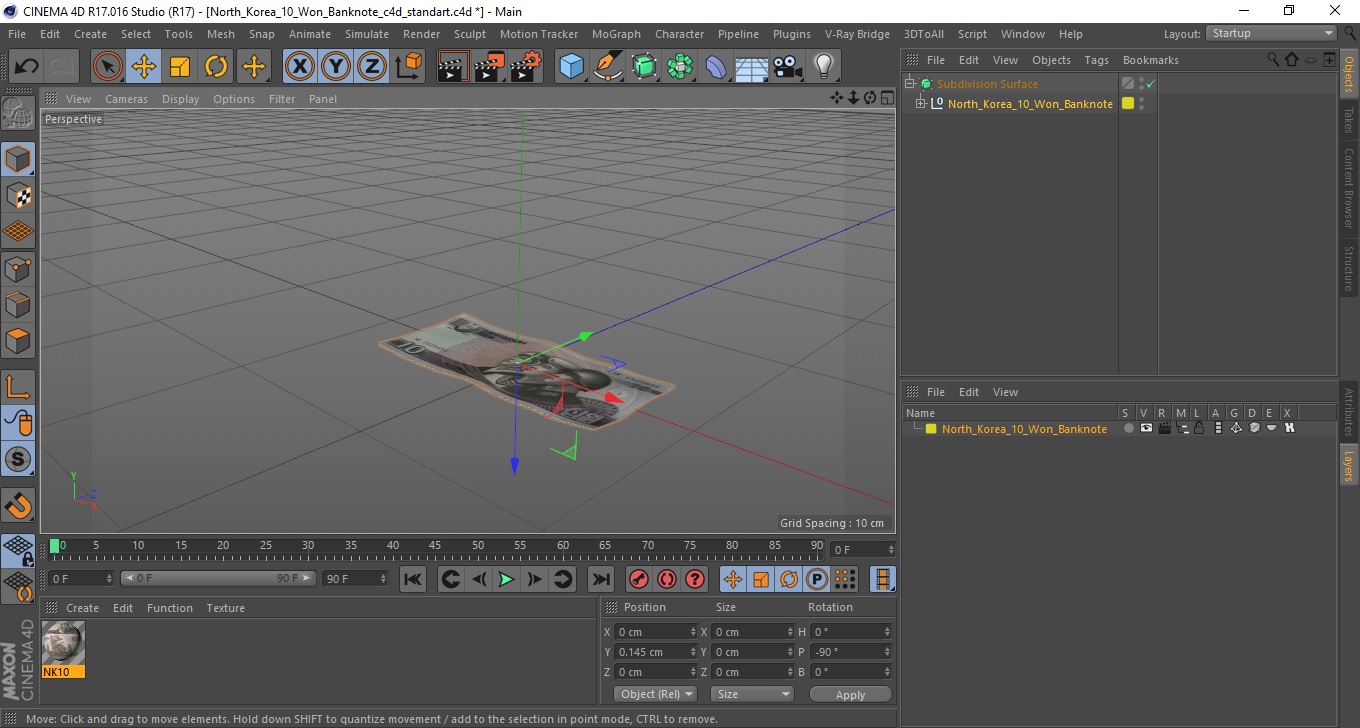Activate the Rotate tool
The image size is (1360, 728).
click(x=216, y=67)
